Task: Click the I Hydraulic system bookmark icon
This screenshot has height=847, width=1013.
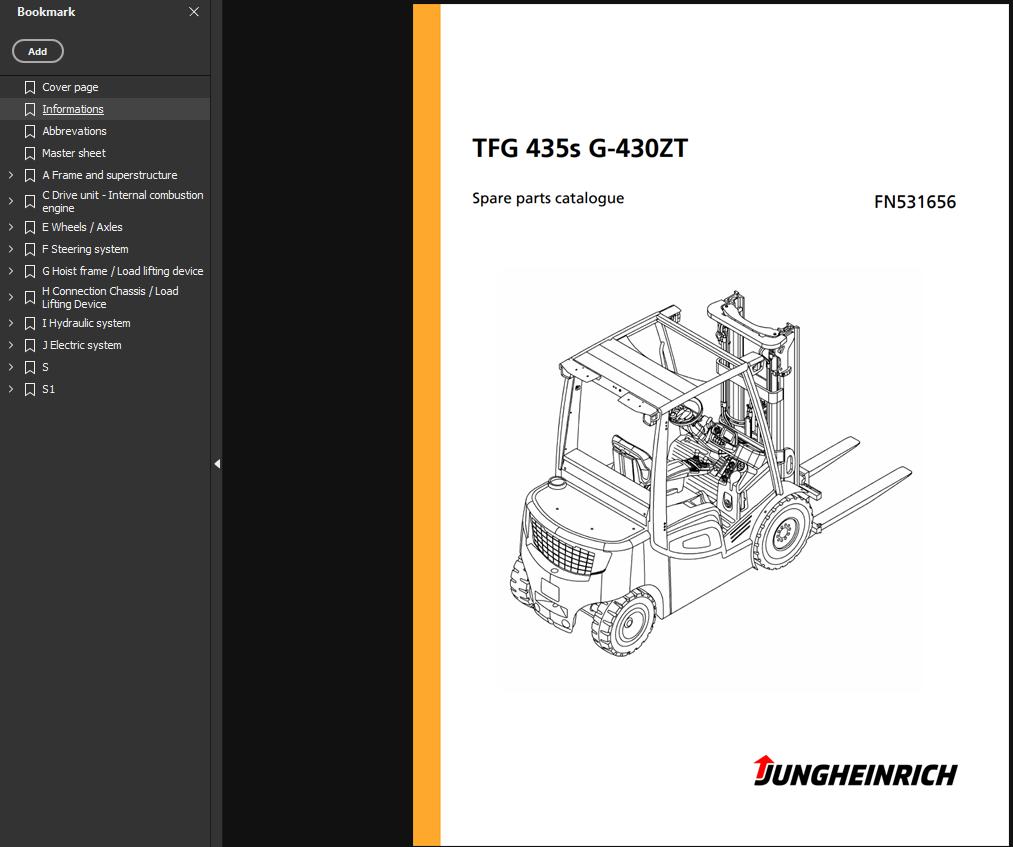Action: pyautogui.click(x=30, y=323)
